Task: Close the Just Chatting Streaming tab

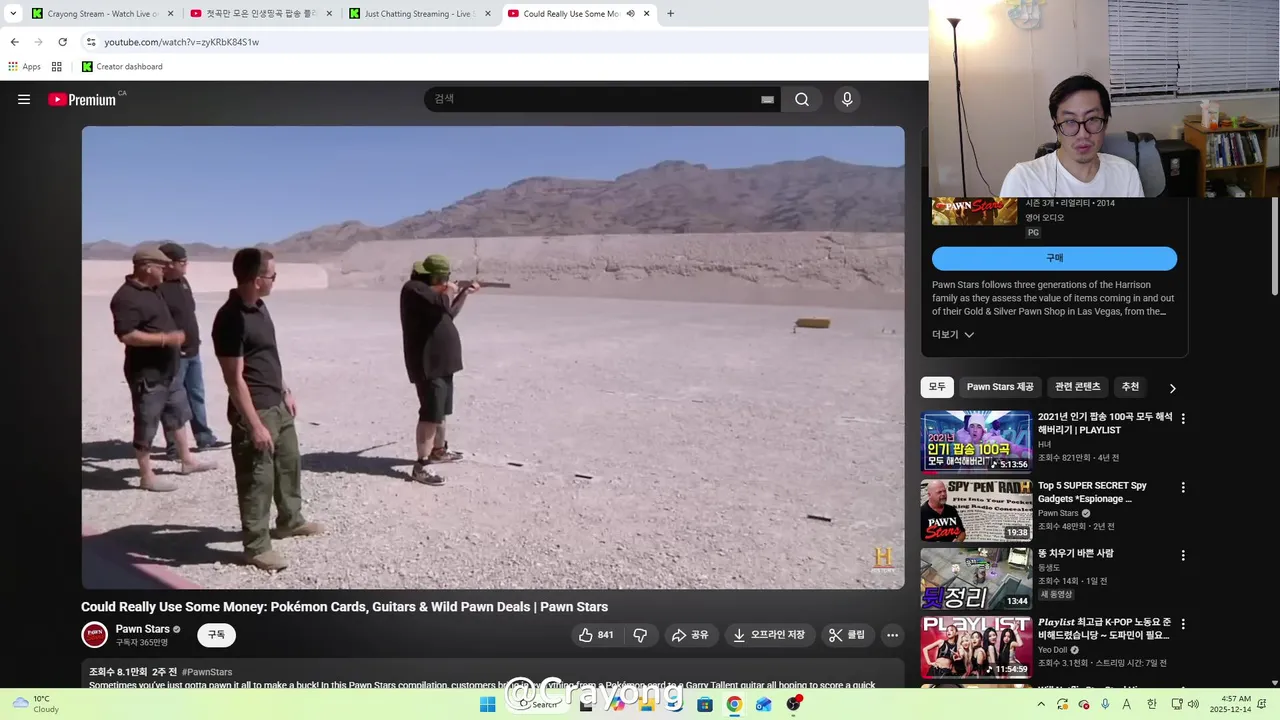Action: click(x=488, y=14)
